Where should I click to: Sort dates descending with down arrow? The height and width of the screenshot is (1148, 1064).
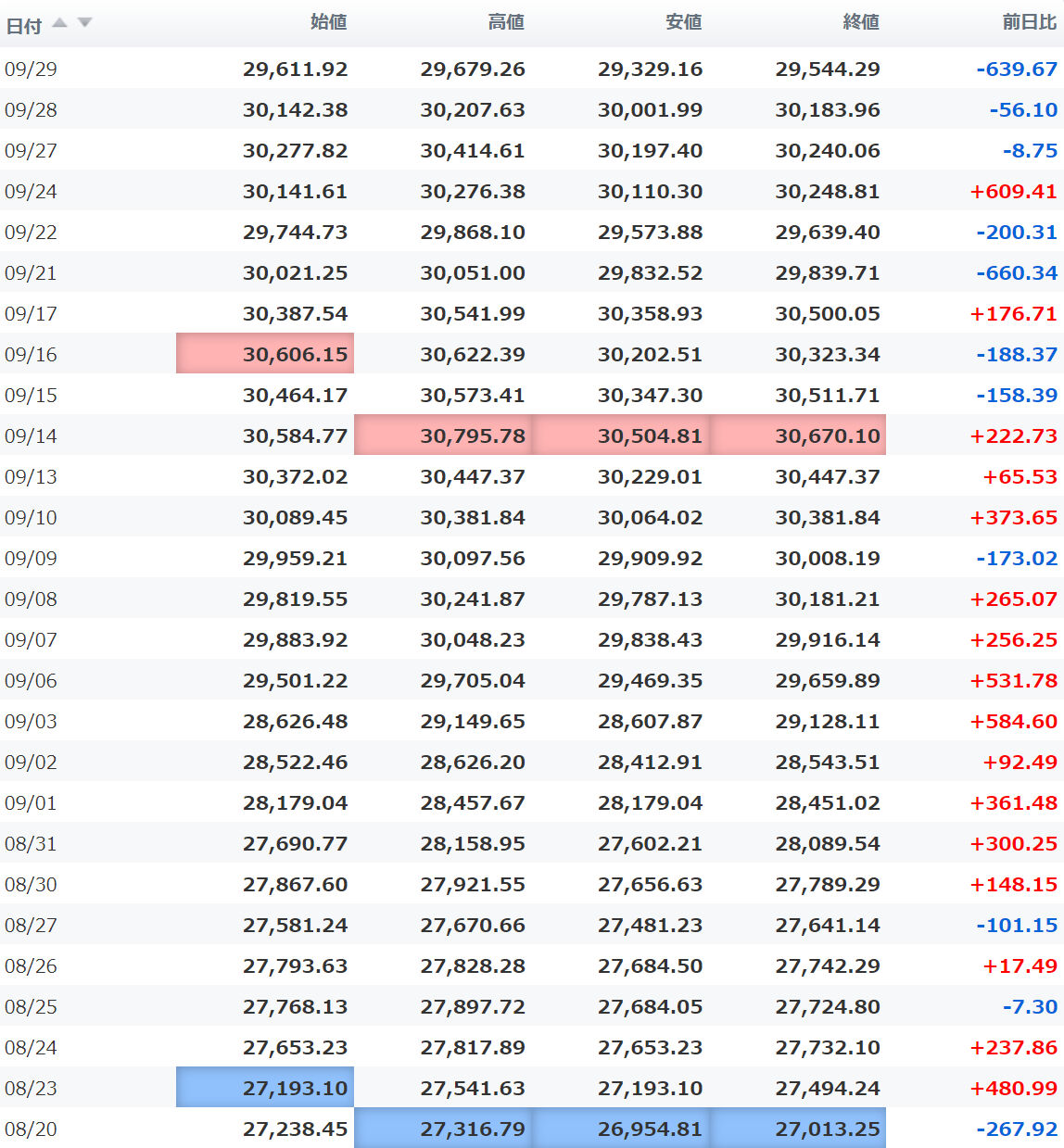[x=85, y=22]
